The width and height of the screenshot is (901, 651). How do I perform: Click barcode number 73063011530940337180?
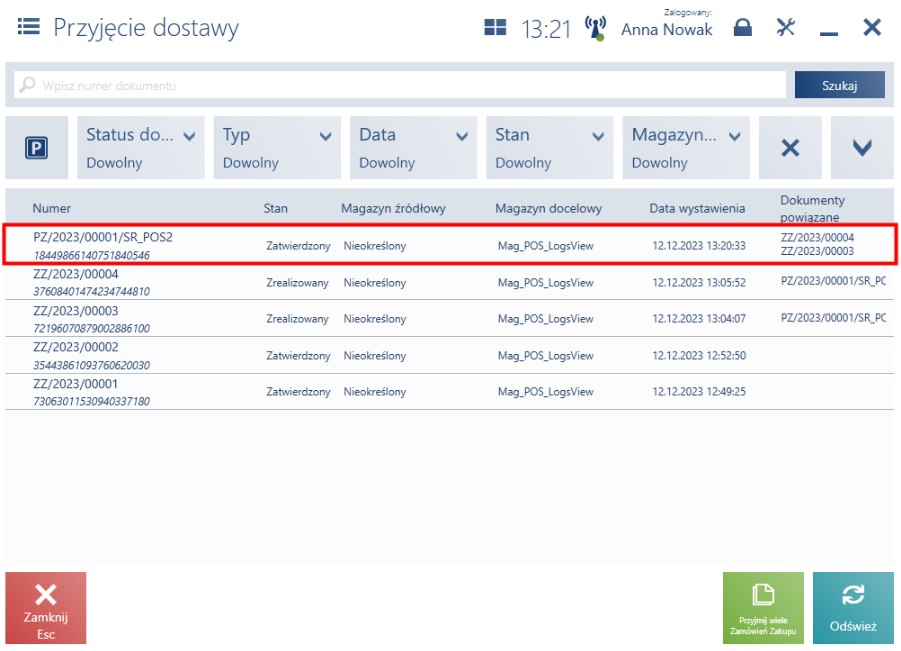91,401
